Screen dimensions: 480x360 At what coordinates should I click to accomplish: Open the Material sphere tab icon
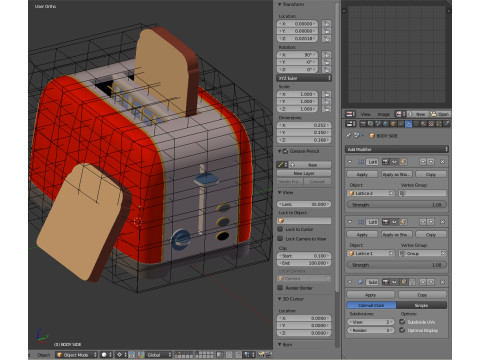coord(423,124)
